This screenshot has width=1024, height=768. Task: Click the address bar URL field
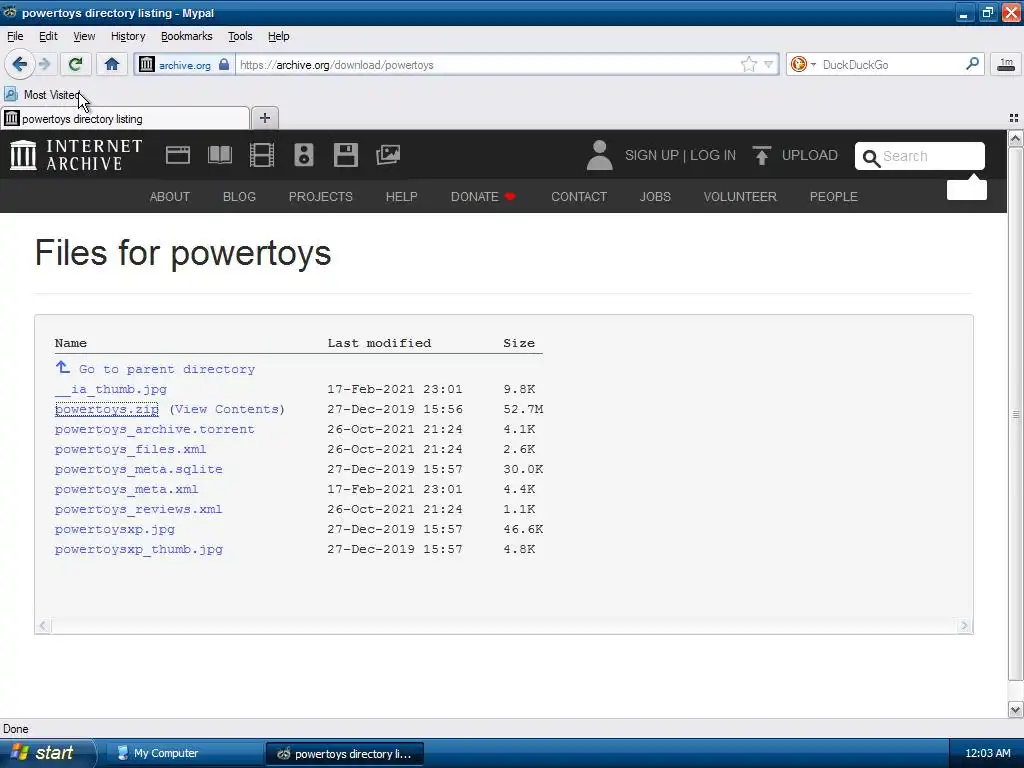(x=487, y=65)
